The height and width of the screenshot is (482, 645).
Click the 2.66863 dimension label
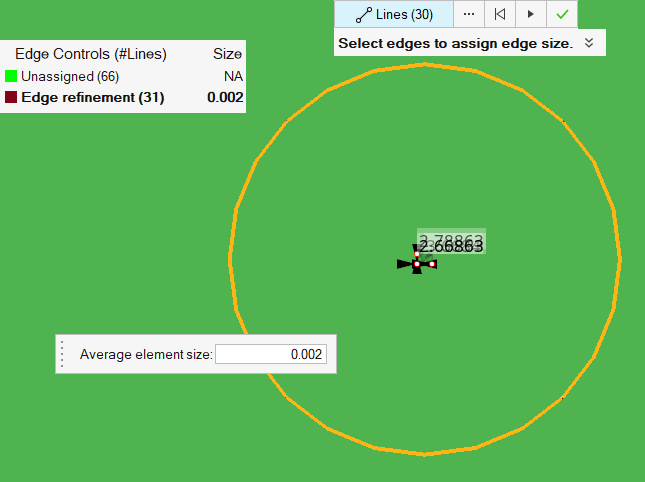[x=451, y=246]
